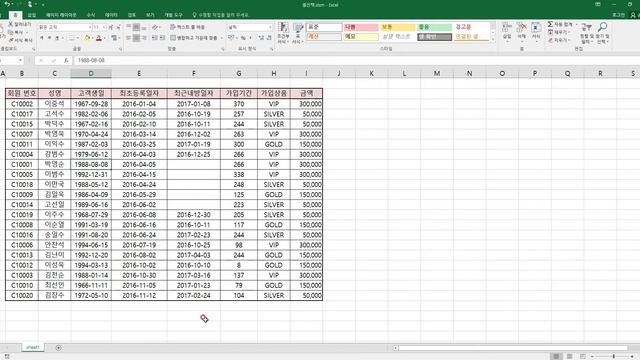This screenshot has height=360, width=640.
Task: Click the AutoSum sigma icon
Action: click(550, 24)
